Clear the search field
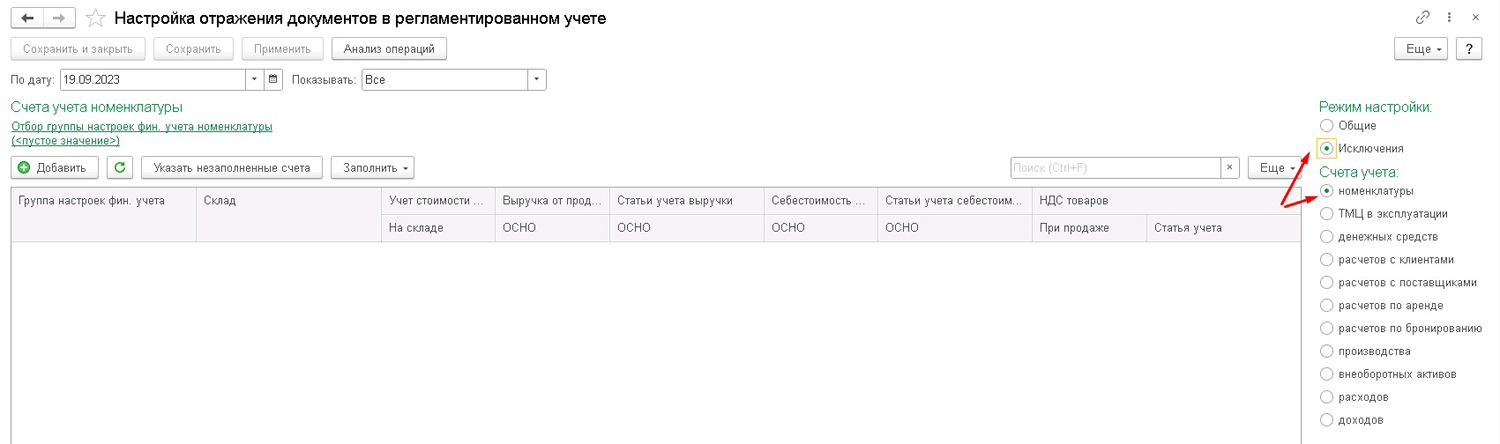Viewport: 1500px width, 444px height. (1230, 168)
